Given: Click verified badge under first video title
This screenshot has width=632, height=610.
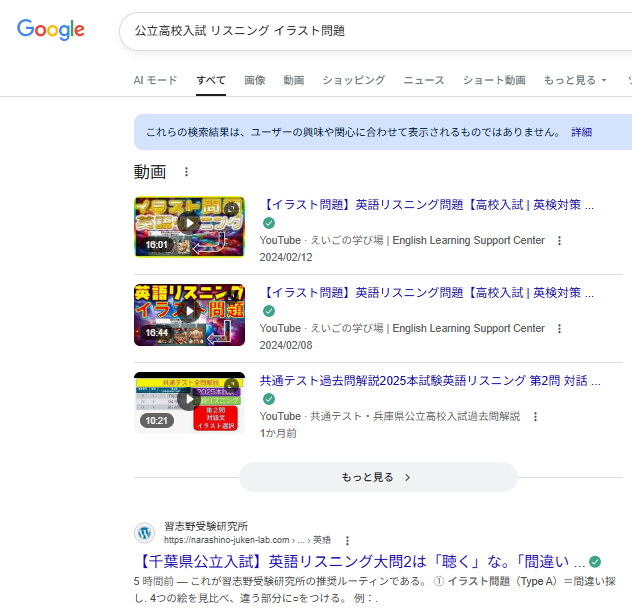Looking at the screenshot, I should [x=268, y=224].
